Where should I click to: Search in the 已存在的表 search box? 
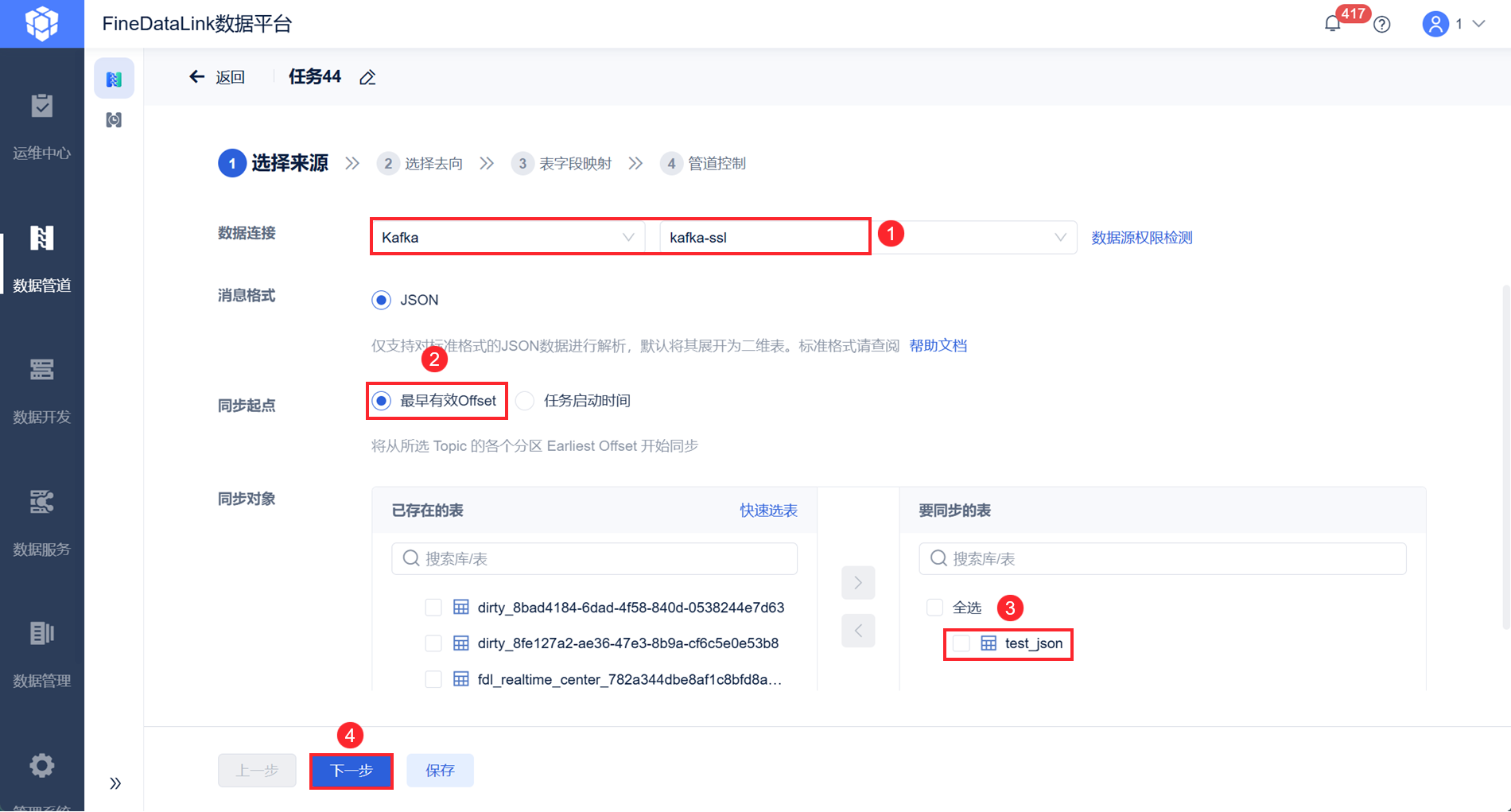tap(594, 558)
